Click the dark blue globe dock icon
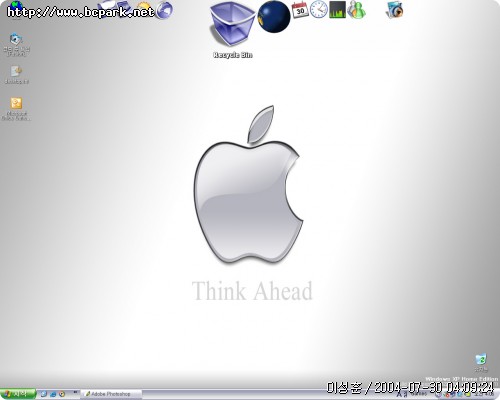 pos(274,17)
